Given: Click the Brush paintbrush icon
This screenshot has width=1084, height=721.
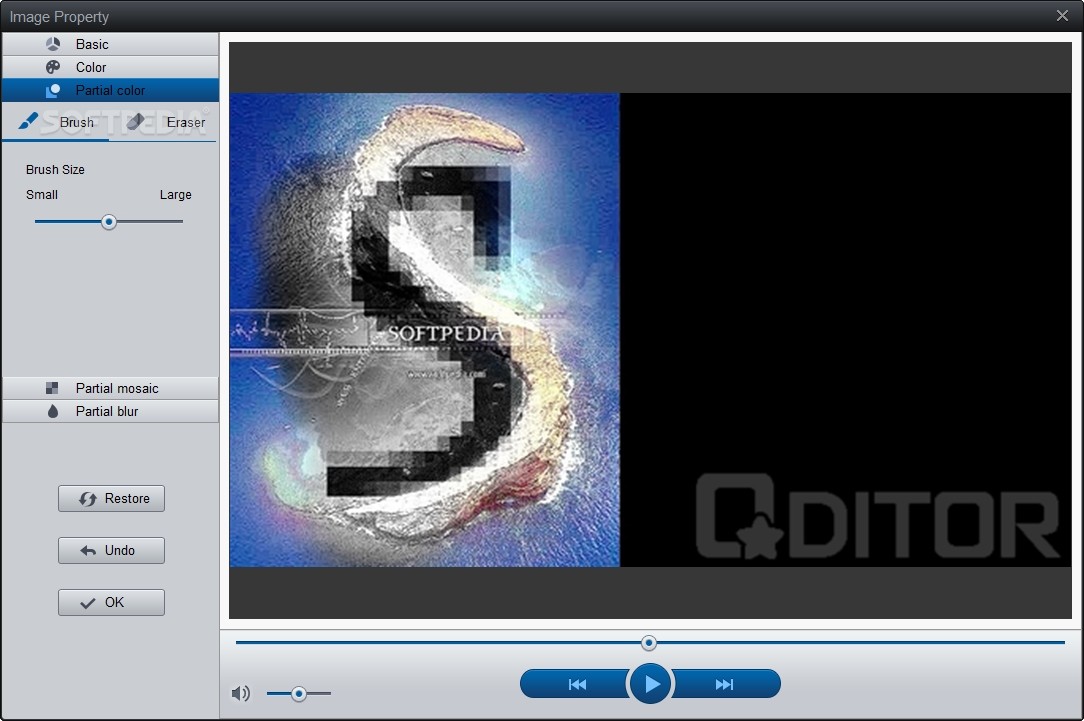Looking at the screenshot, I should pos(28,121).
